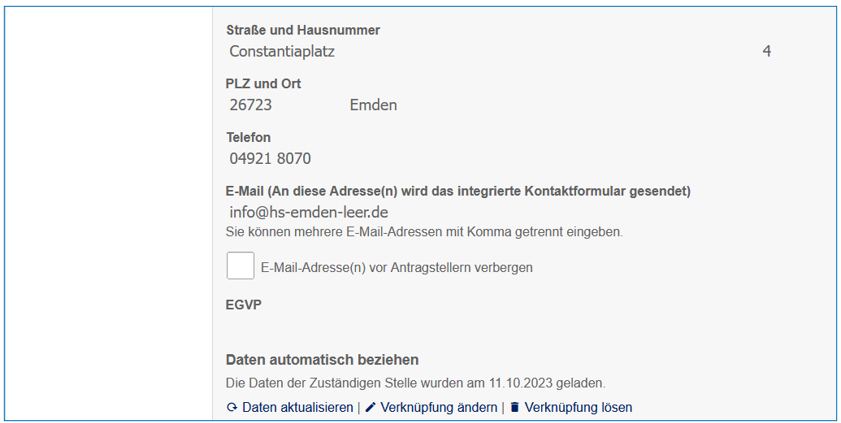The image size is (841, 423).
Task: Click the 'EGVP' field label
Action: [x=244, y=305]
